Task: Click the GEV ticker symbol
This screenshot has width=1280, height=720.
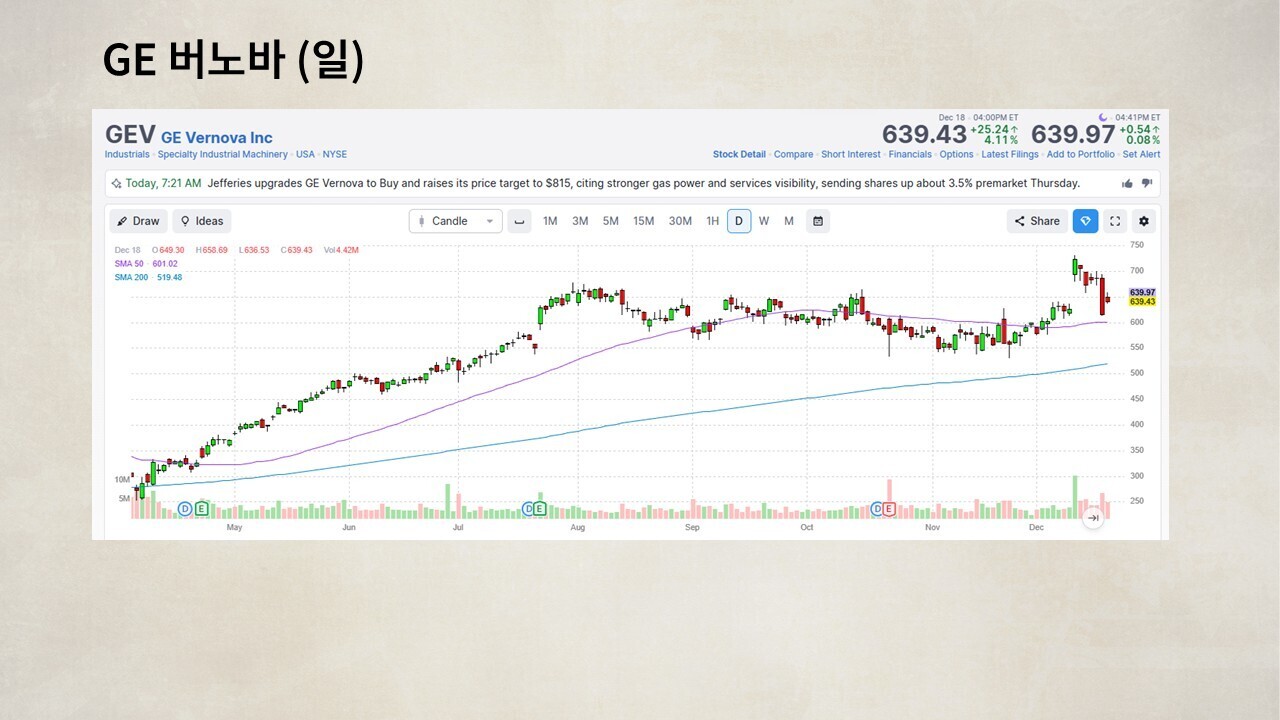Action: [x=130, y=135]
